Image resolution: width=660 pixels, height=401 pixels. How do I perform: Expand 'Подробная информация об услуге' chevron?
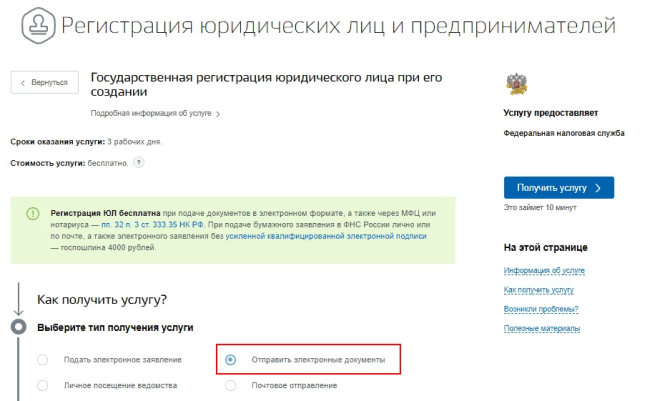(x=218, y=114)
